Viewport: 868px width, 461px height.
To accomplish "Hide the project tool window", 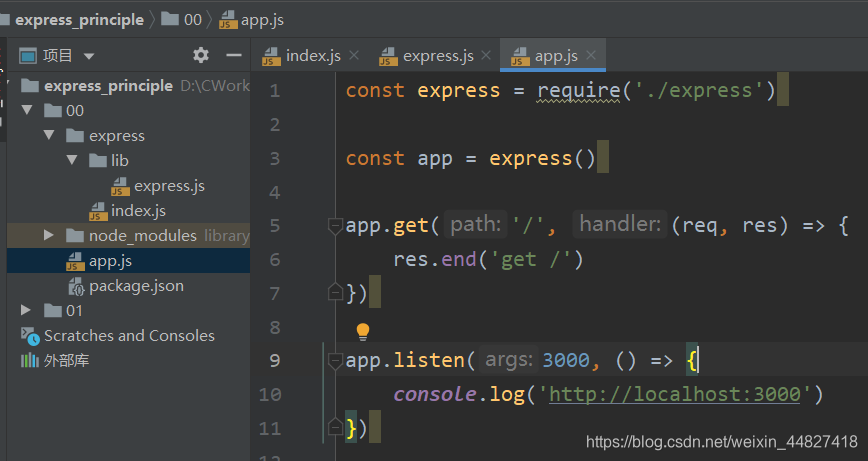I will coord(234,55).
